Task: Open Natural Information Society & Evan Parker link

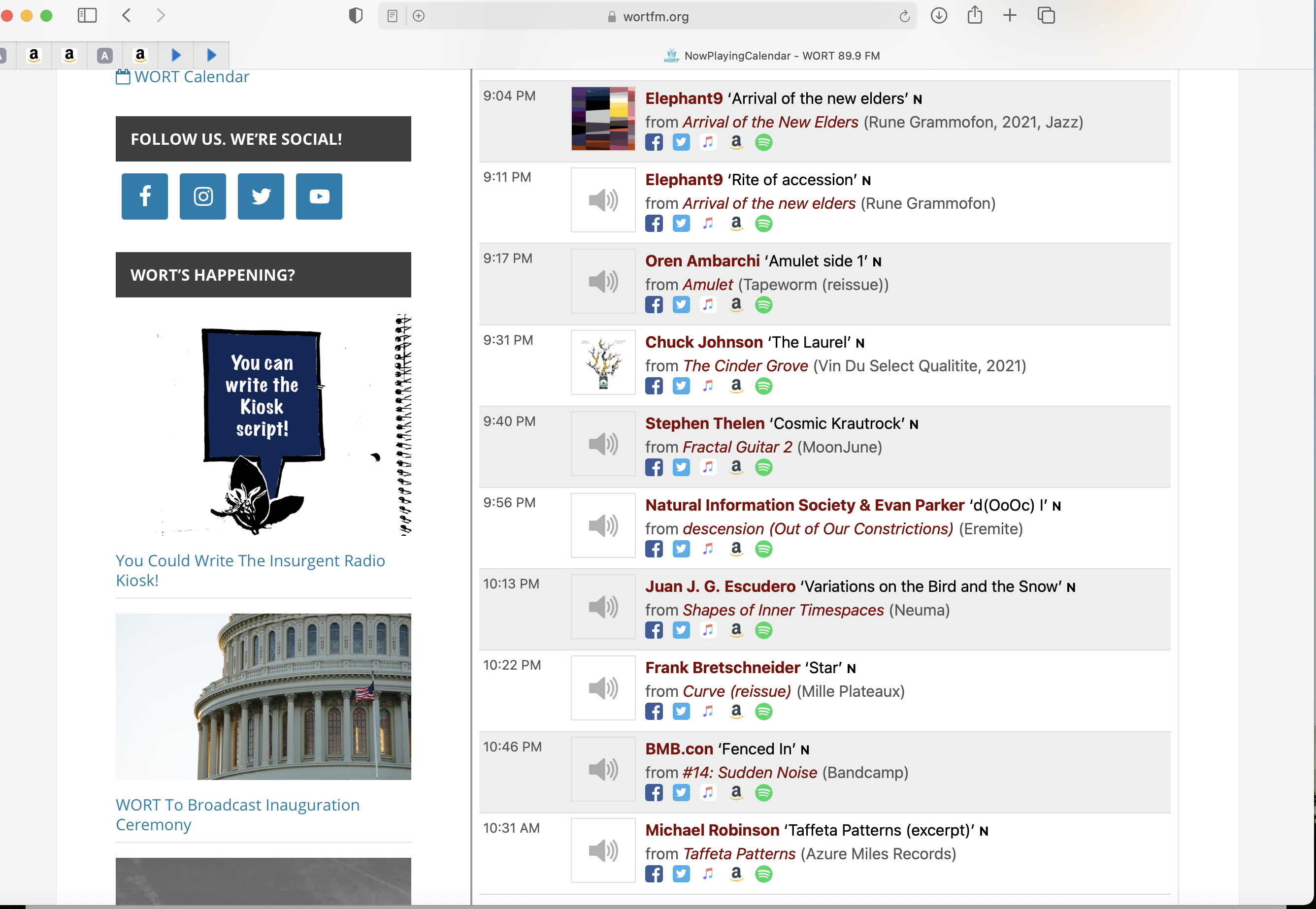Action: coord(805,505)
